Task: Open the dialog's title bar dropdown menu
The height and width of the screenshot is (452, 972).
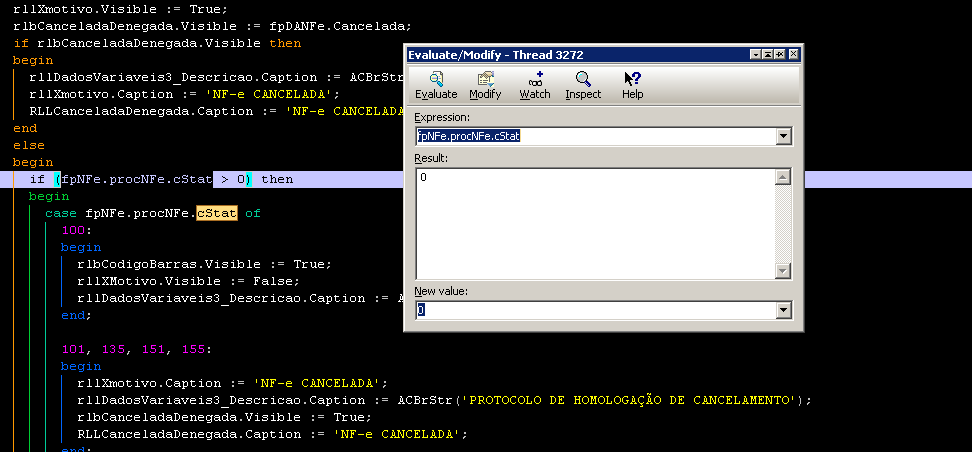Action: pos(756,55)
